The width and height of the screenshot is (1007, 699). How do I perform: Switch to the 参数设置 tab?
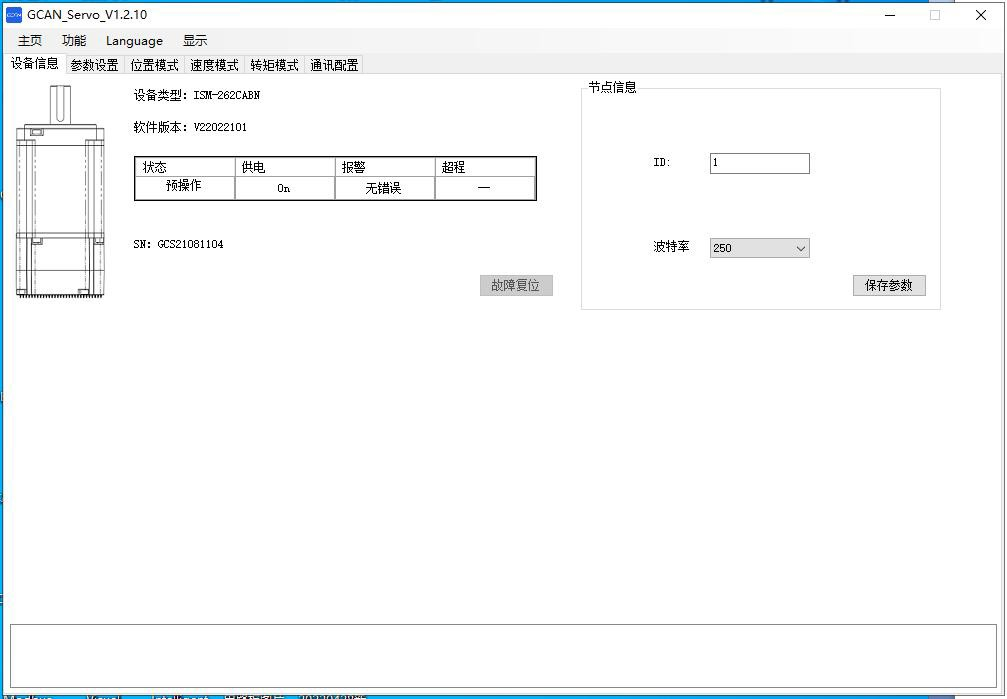94,65
